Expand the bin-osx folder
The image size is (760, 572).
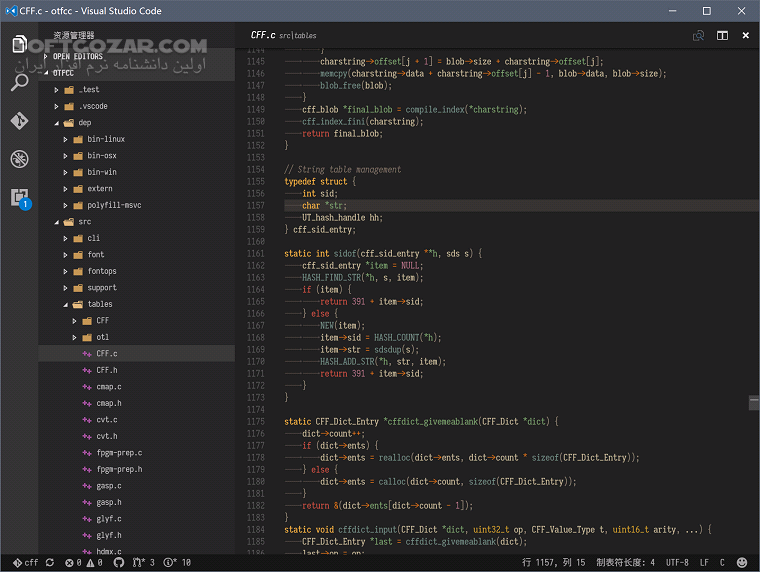[137, 155]
